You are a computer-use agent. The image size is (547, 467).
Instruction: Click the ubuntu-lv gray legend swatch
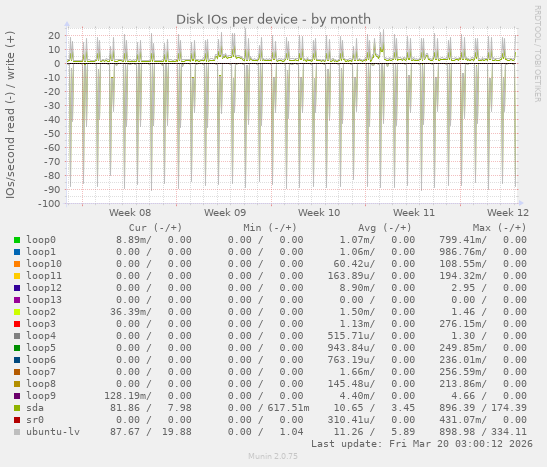coord(17,432)
